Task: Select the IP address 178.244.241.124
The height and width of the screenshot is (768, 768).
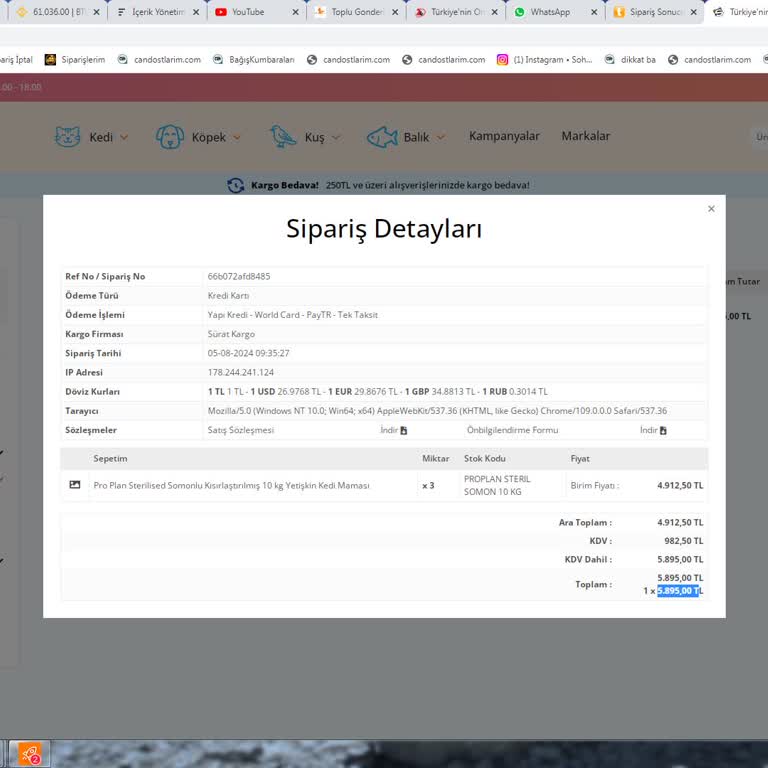Action: point(240,372)
